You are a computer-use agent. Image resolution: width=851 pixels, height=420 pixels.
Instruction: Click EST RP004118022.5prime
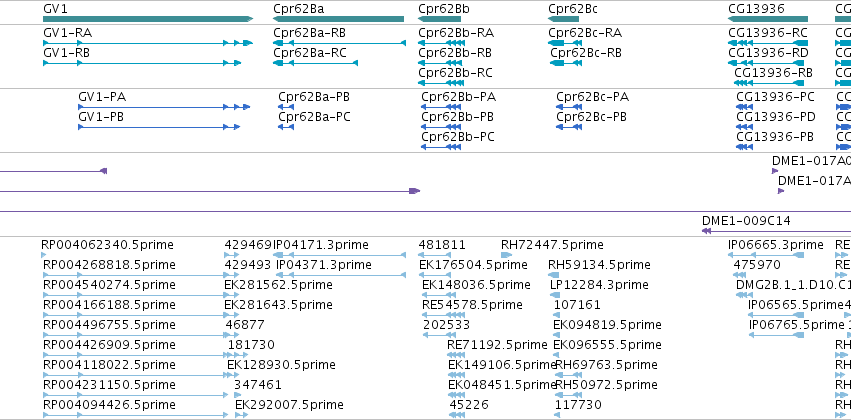(x=110, y=365)
